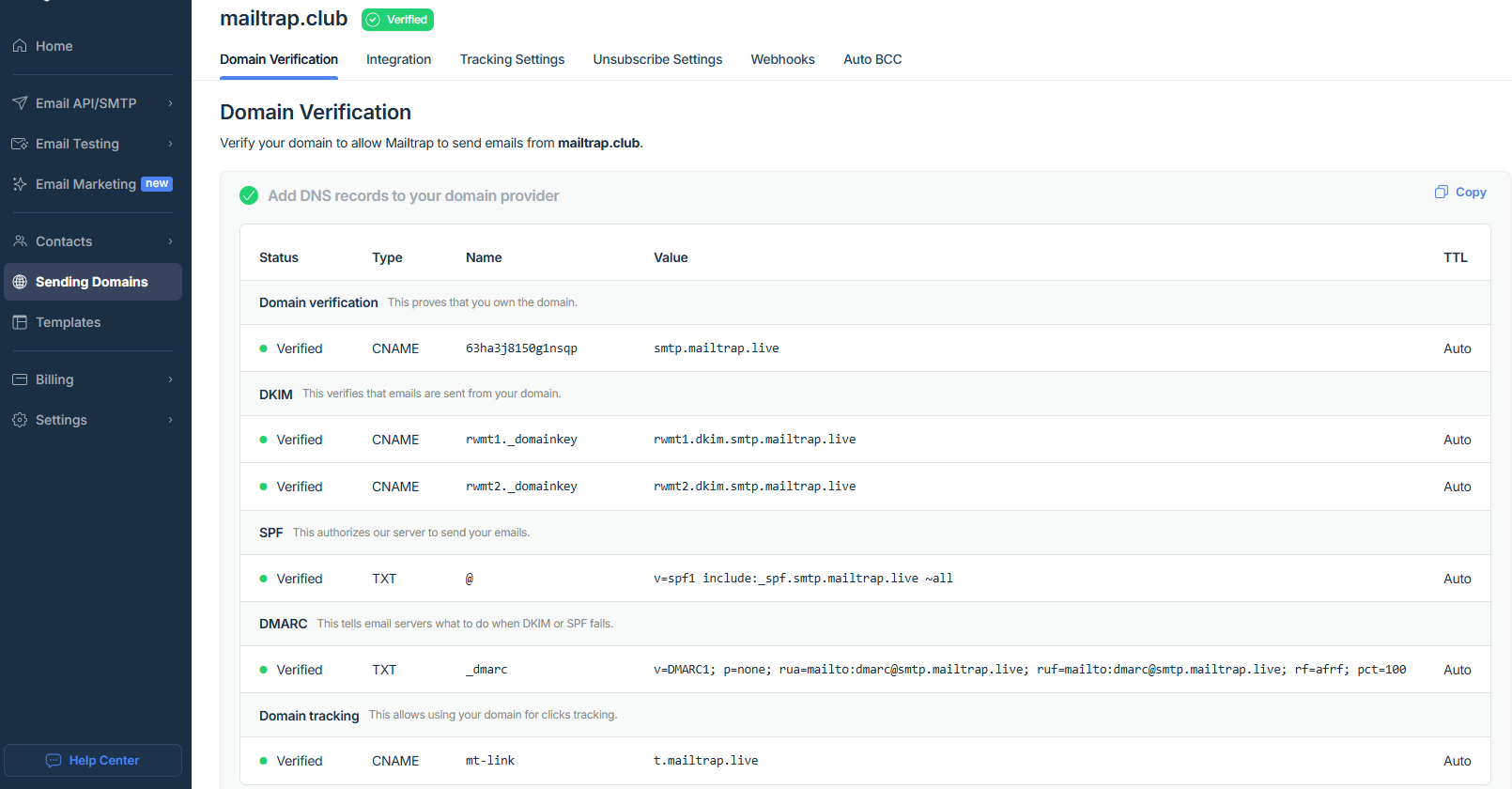Copy the DNS records with Copy button

tap(1460, 193)
